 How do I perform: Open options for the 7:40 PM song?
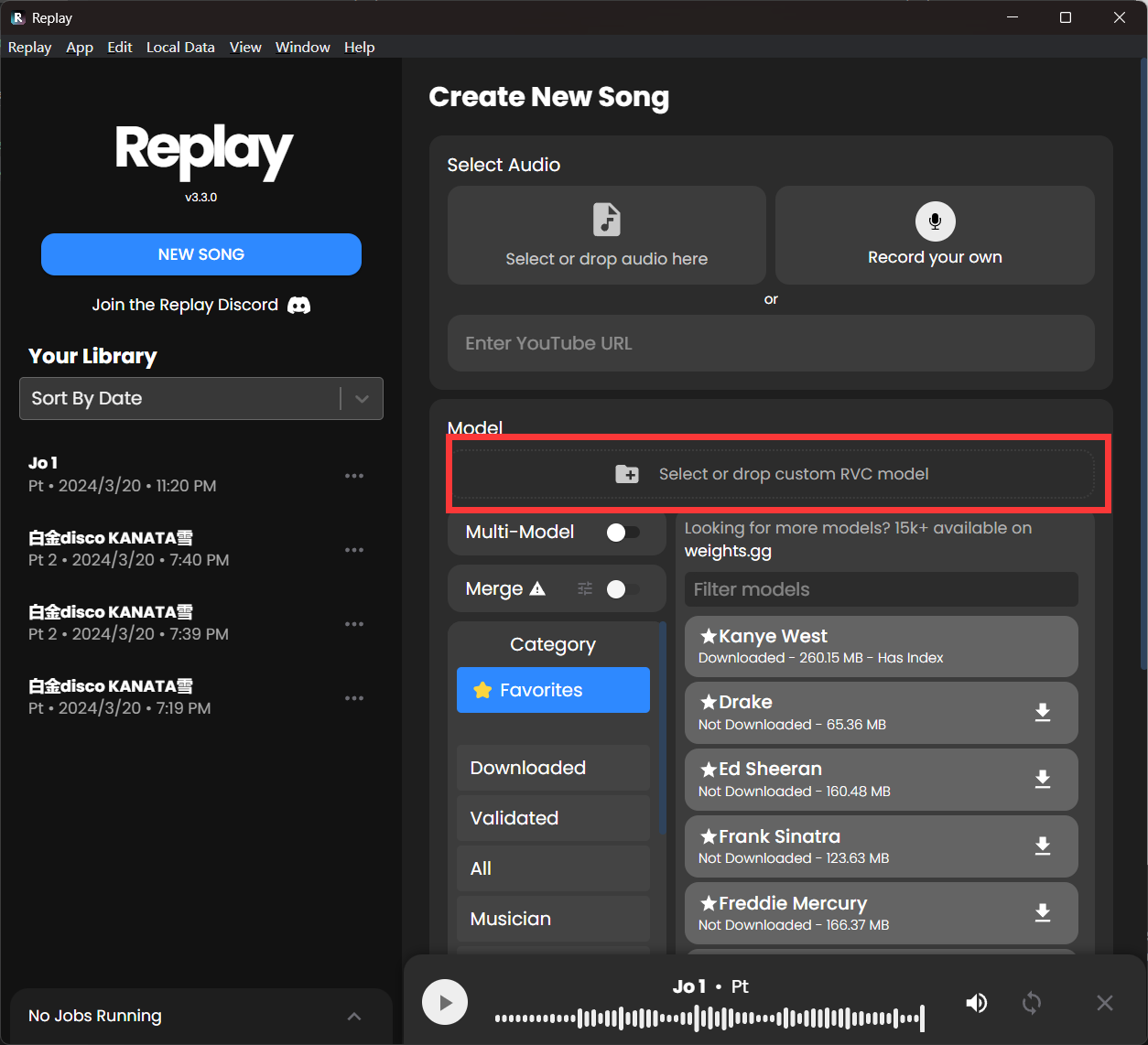354,550
